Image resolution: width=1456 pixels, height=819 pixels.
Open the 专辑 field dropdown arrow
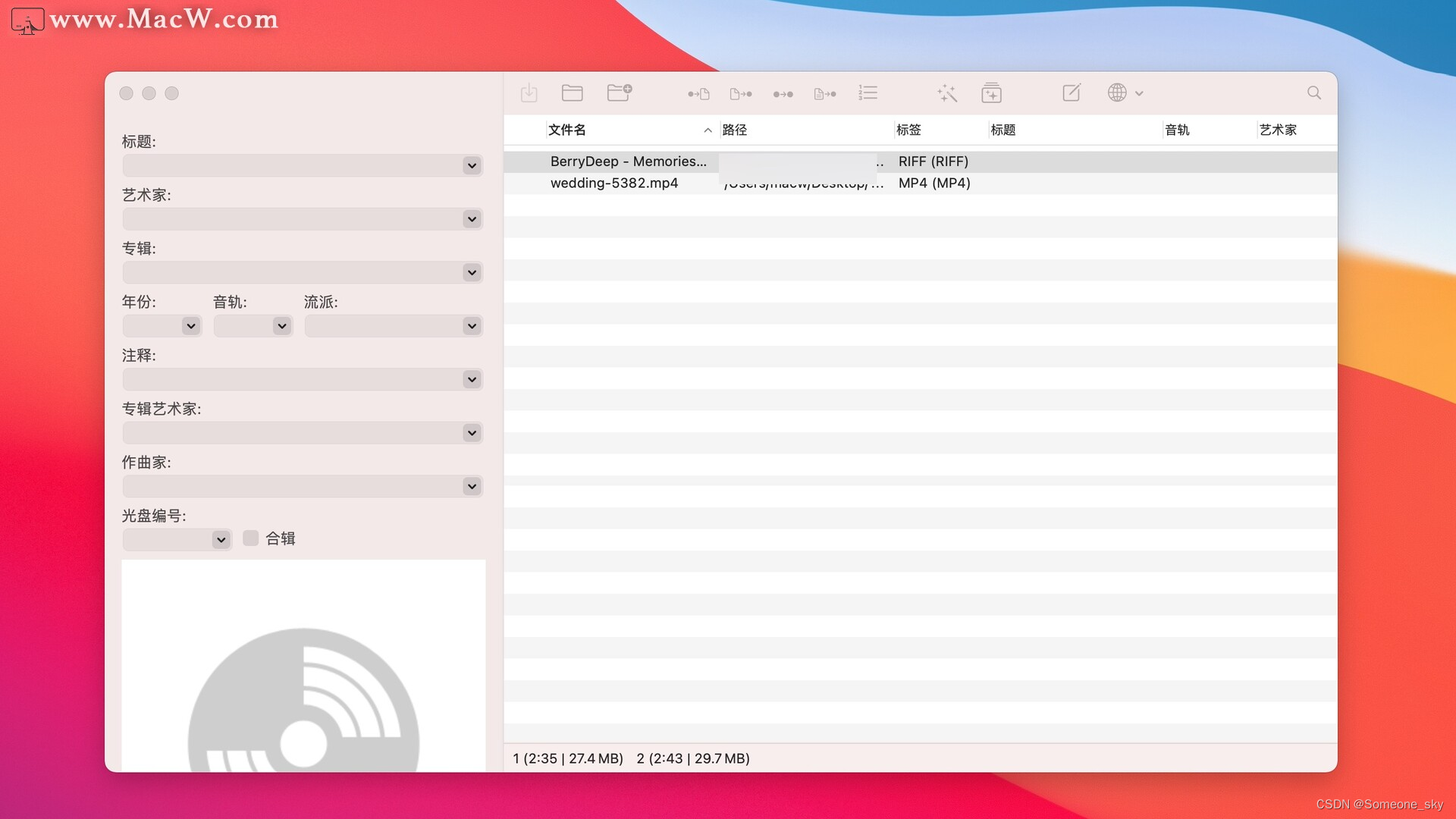tap(472, 272)
